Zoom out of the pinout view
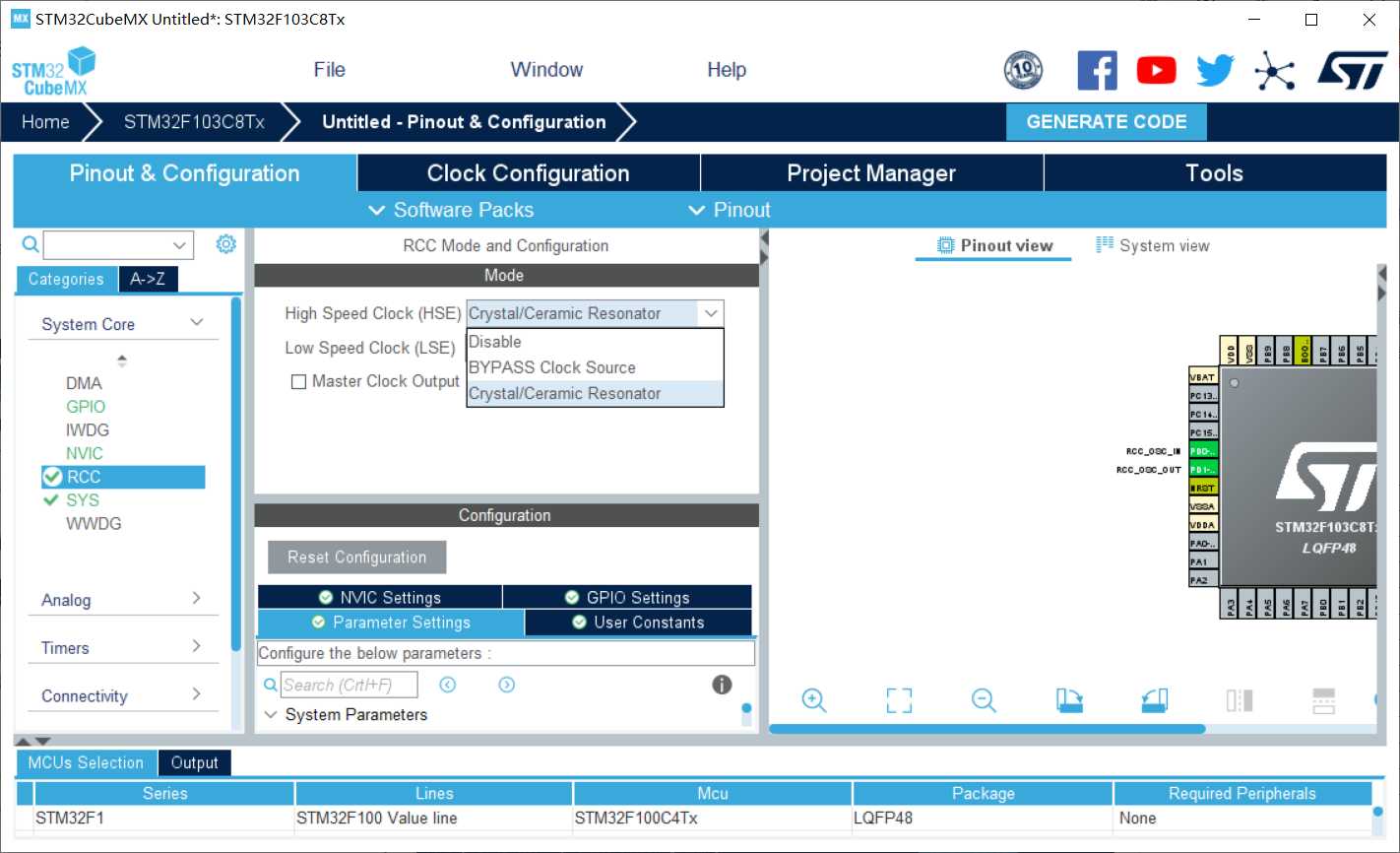Image resolution: width=1400 pixels, height=853 pixels. point(984,700)
